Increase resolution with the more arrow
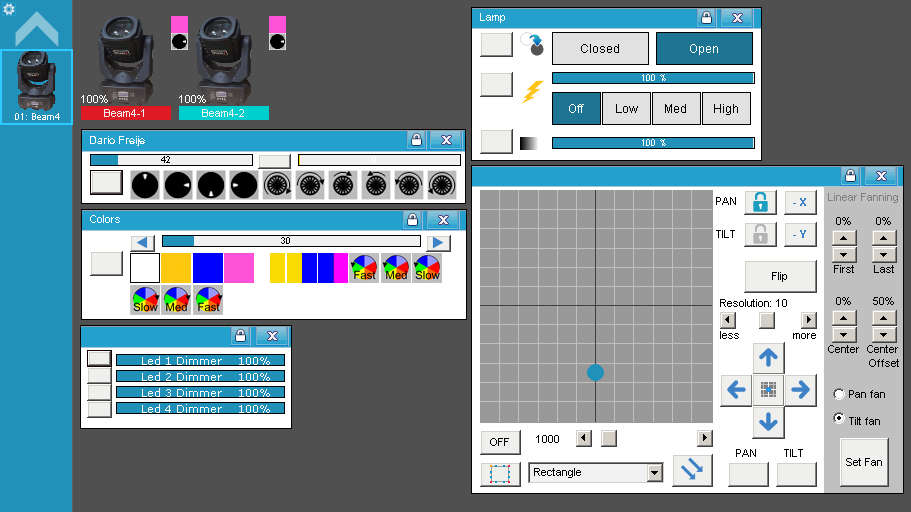Image resolution: width=911 pixels, height=512 pixels. click(x=808, y=320)
